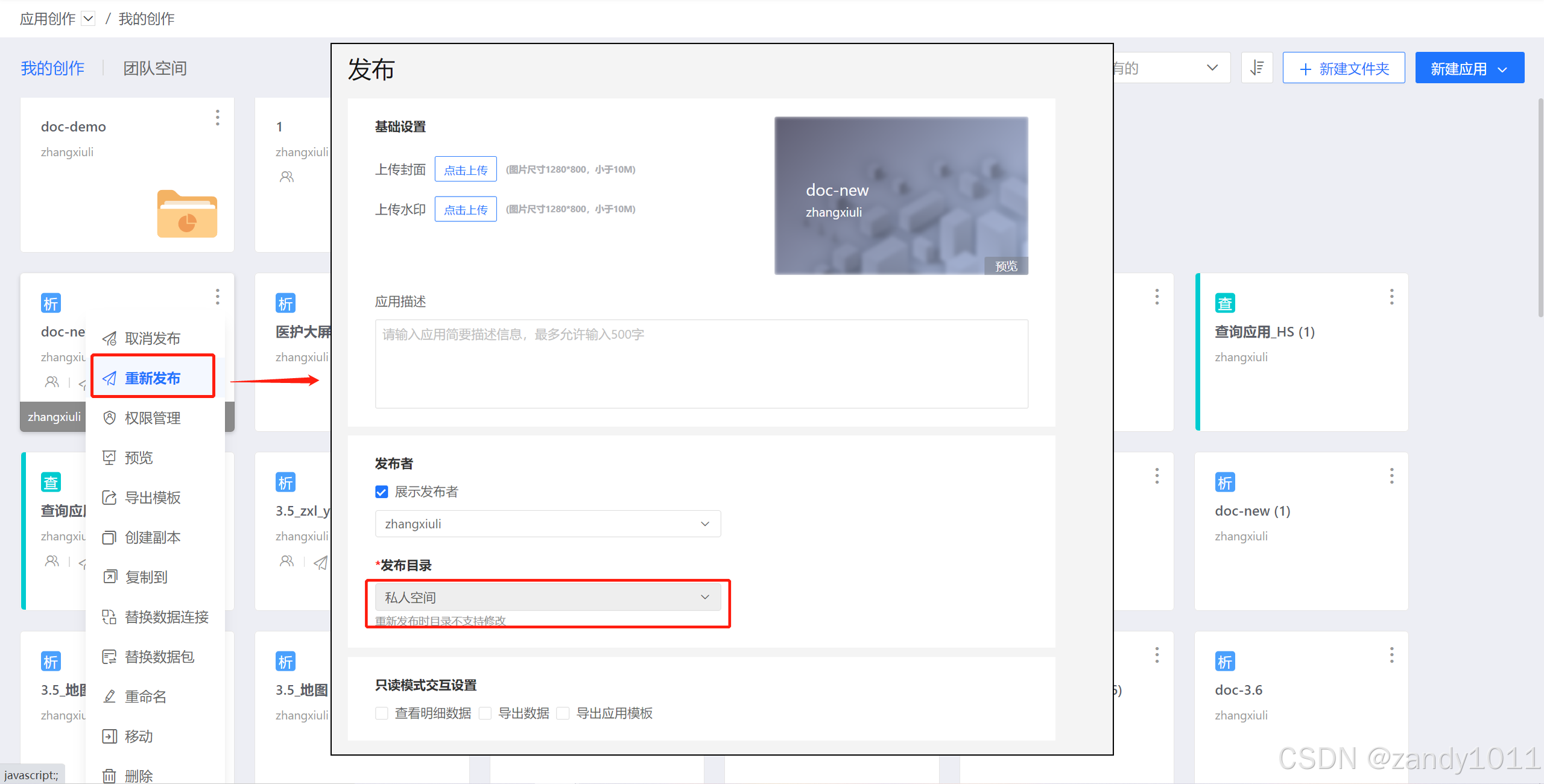The image size is (1544, 784).
Task: Enable the 查看明细数据 checkbox
Action: coord(382,713)
